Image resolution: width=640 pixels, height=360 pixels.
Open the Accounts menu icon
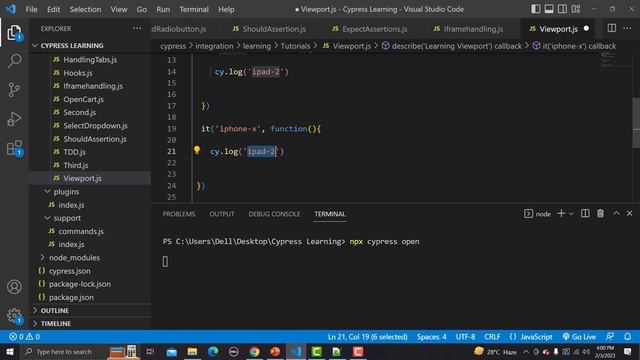(14, 287)
